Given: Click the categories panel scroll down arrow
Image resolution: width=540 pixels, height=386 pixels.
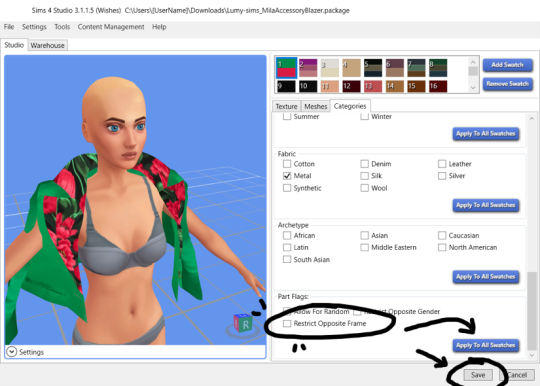Looking at the screenshot, I should click(x=532, y=355).
